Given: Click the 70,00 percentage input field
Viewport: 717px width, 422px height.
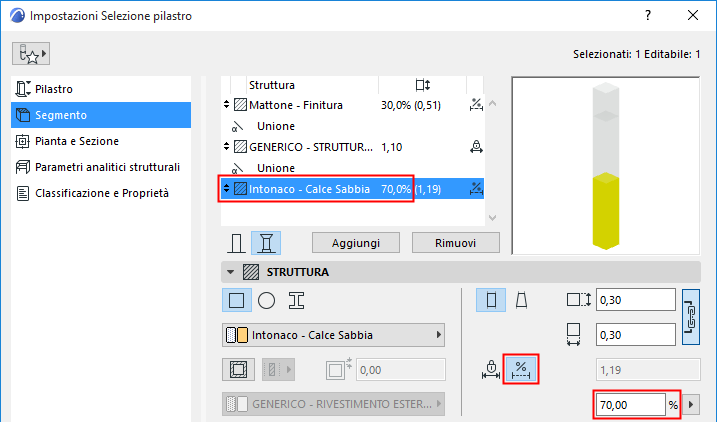Looking at the screenshot, I should 630,405.
